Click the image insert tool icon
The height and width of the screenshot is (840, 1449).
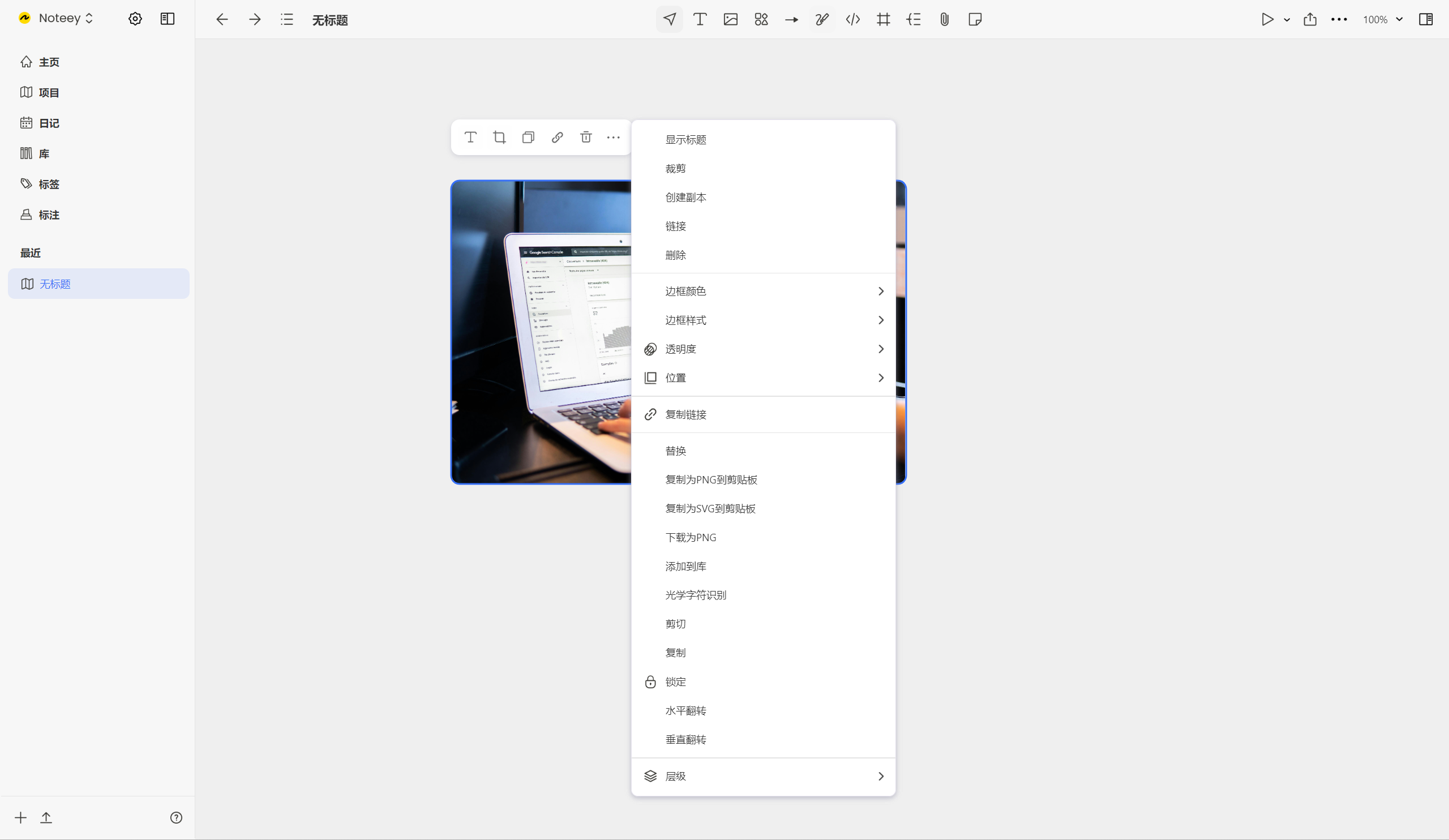tap(730, 20)
